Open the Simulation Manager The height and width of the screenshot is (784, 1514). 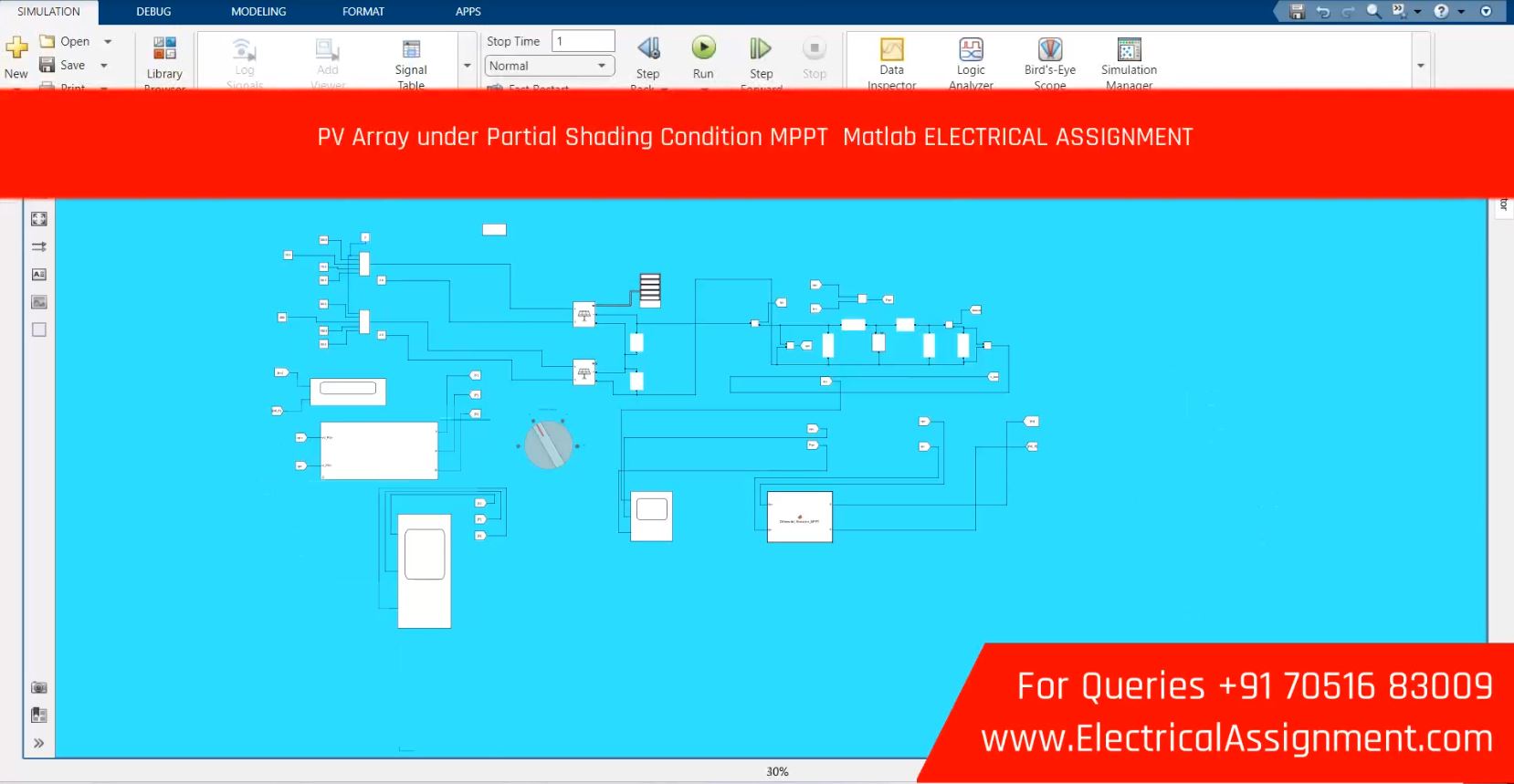click(1130, 62)
